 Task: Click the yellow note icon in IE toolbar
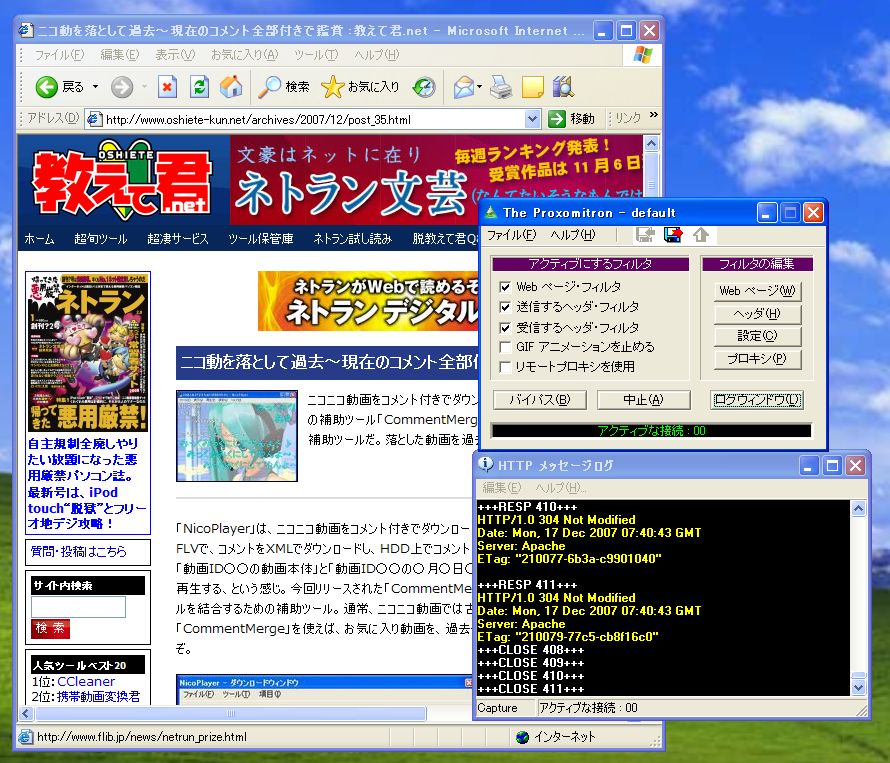pos(532,87)
